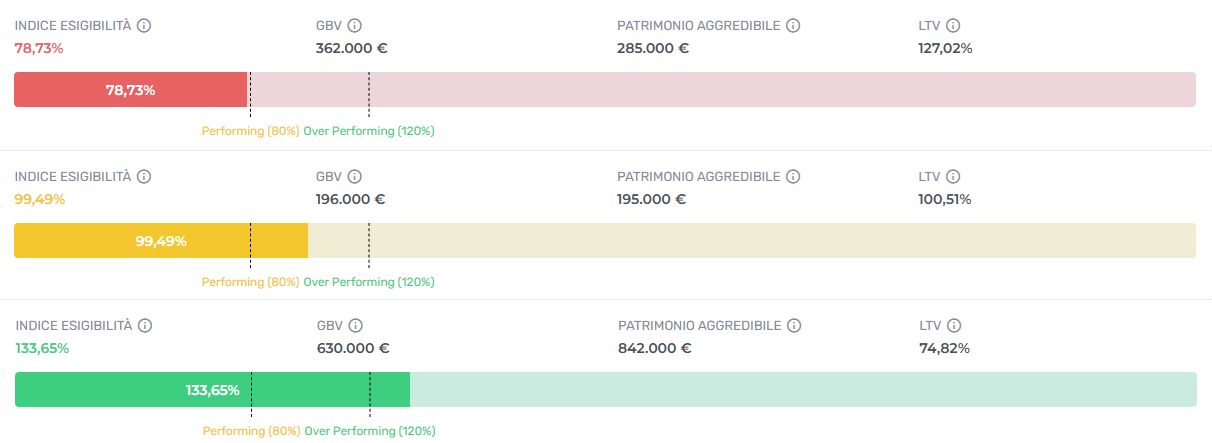Show info for Patrimonio Aggredibile 195.000 €
Screen dimensions: 1212x443
click(x=792, y=177)
